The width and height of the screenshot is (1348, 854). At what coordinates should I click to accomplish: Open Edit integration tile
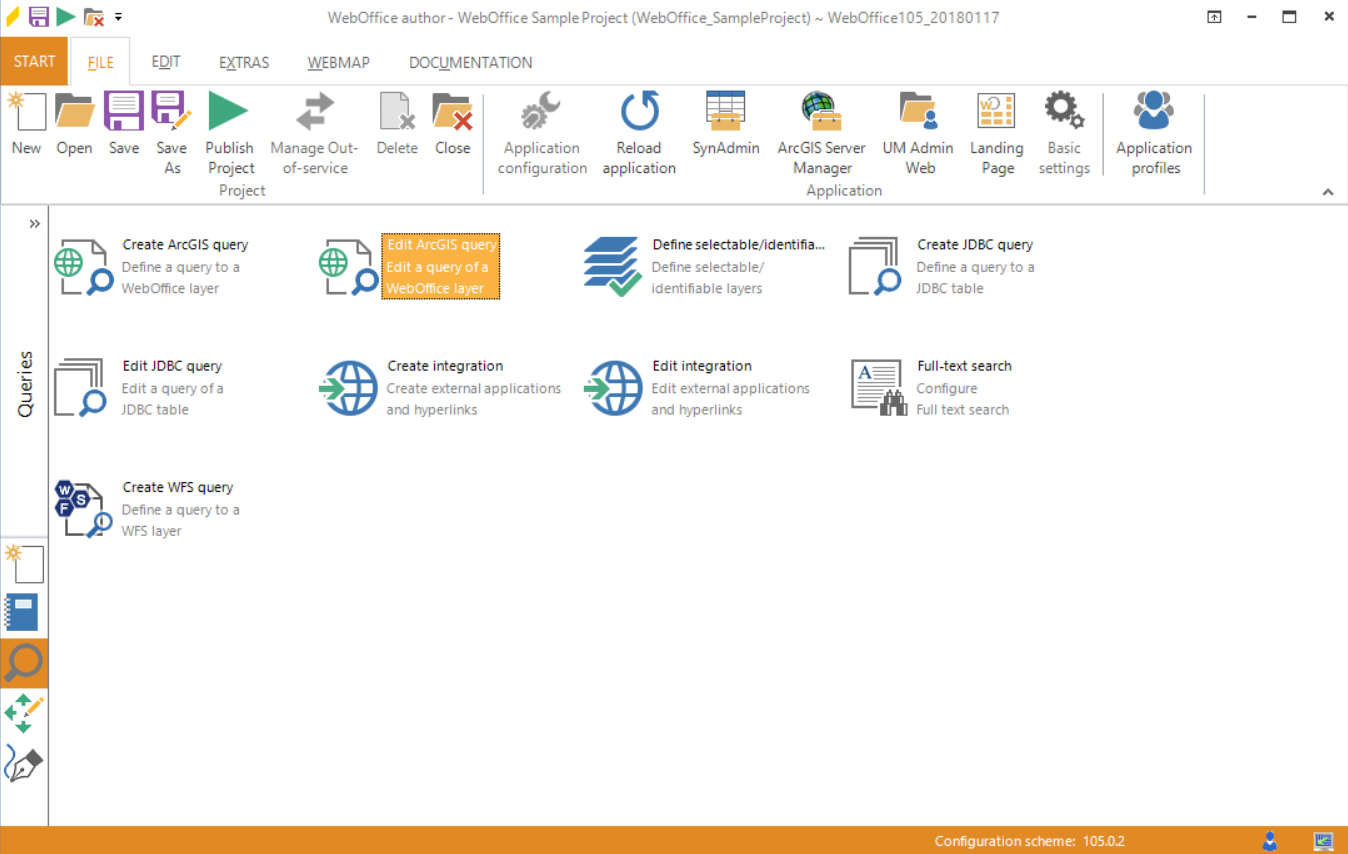click(x=697, y=388)
